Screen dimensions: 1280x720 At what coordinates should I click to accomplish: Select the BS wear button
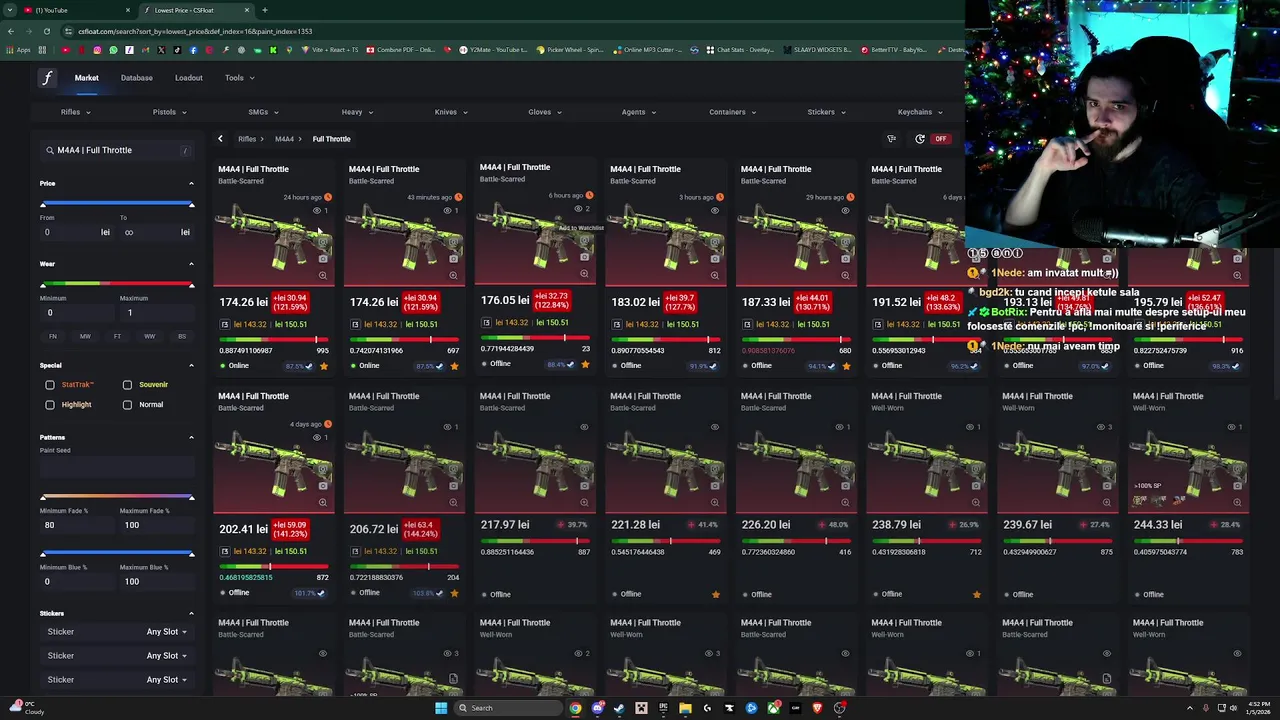[x=182, y=337]
